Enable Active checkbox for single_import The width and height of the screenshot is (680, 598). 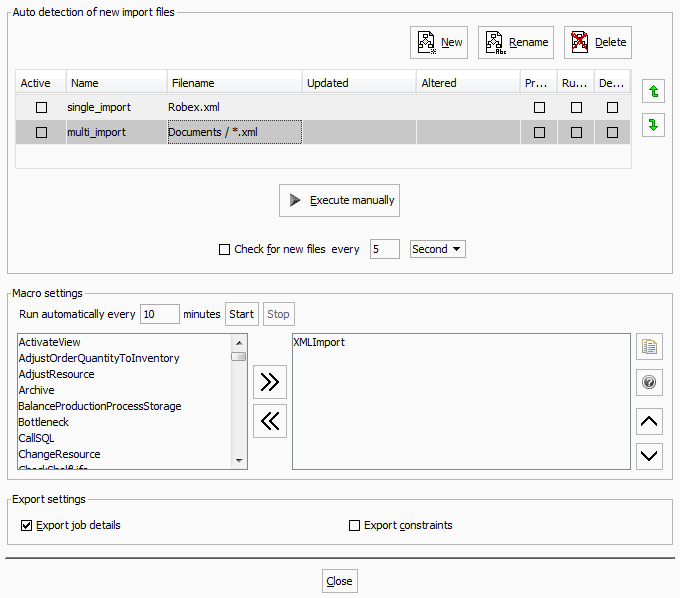(x=41, y=107)
